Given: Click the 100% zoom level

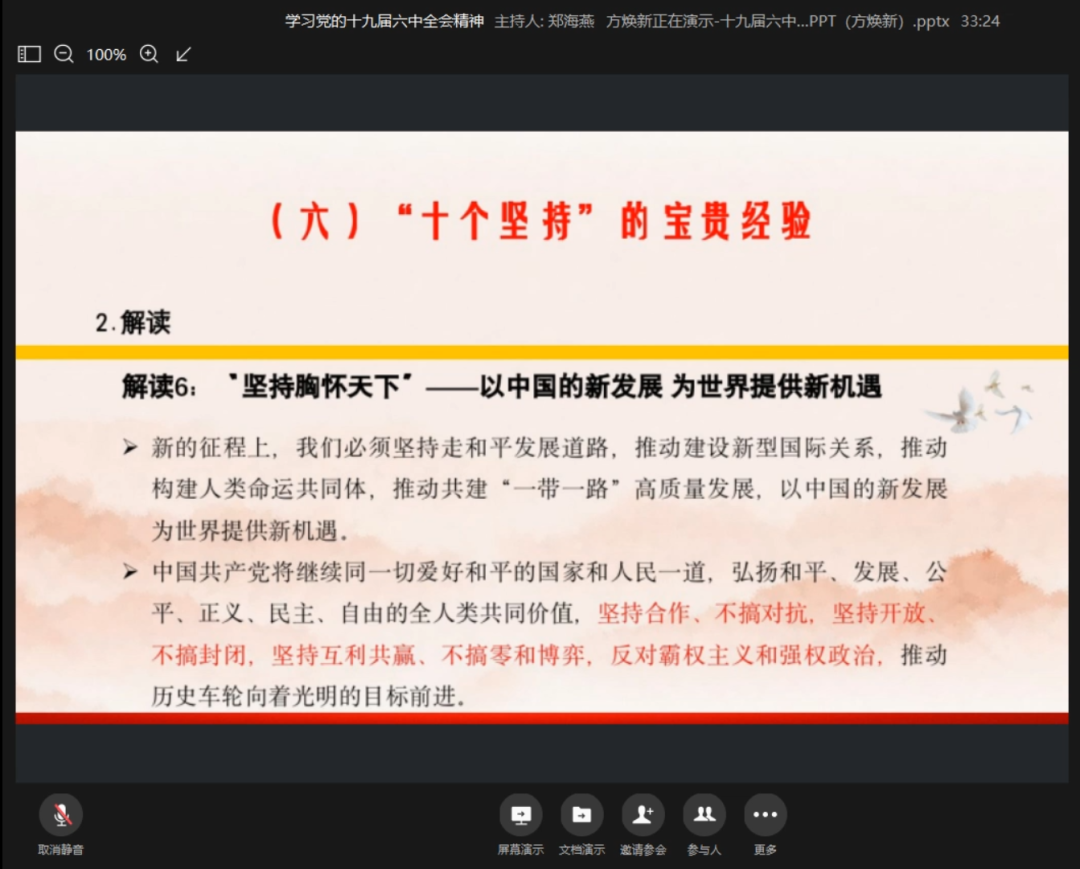Looking at the screenshot, I should click(106, 55).
